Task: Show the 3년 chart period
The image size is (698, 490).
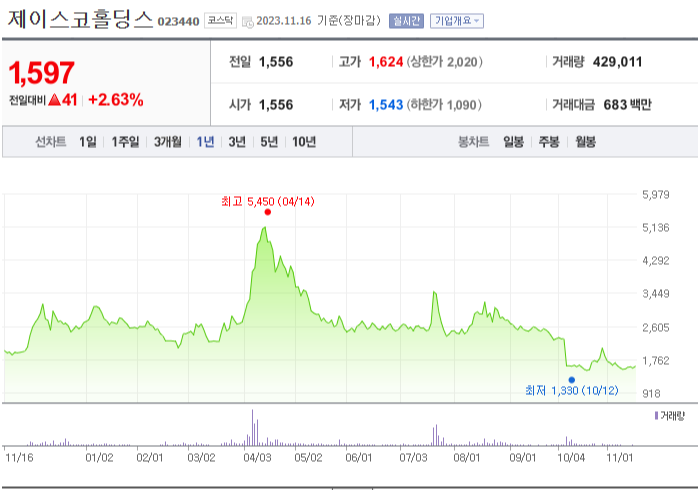Action: 237,142
